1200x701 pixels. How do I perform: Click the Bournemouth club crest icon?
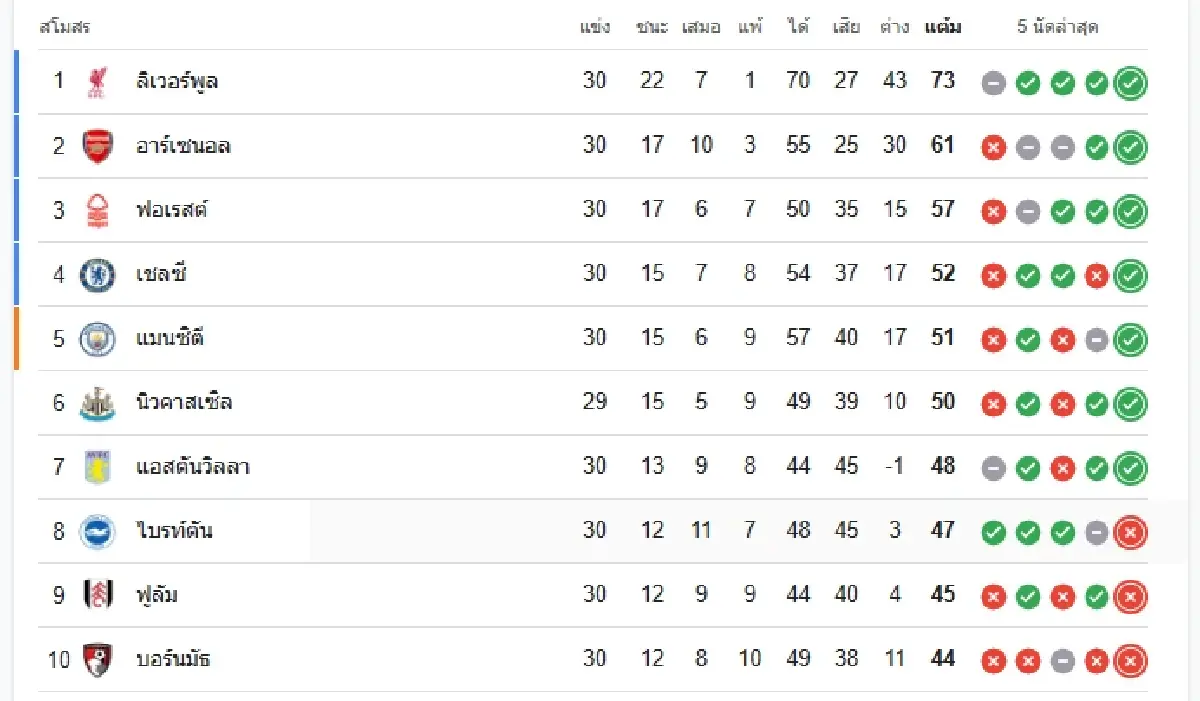(x=97, y=659)
